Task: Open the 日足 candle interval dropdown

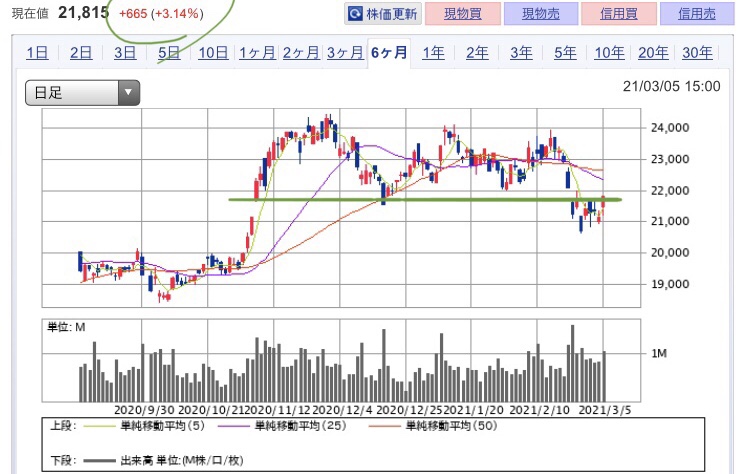Action: [x=82, y=93]
